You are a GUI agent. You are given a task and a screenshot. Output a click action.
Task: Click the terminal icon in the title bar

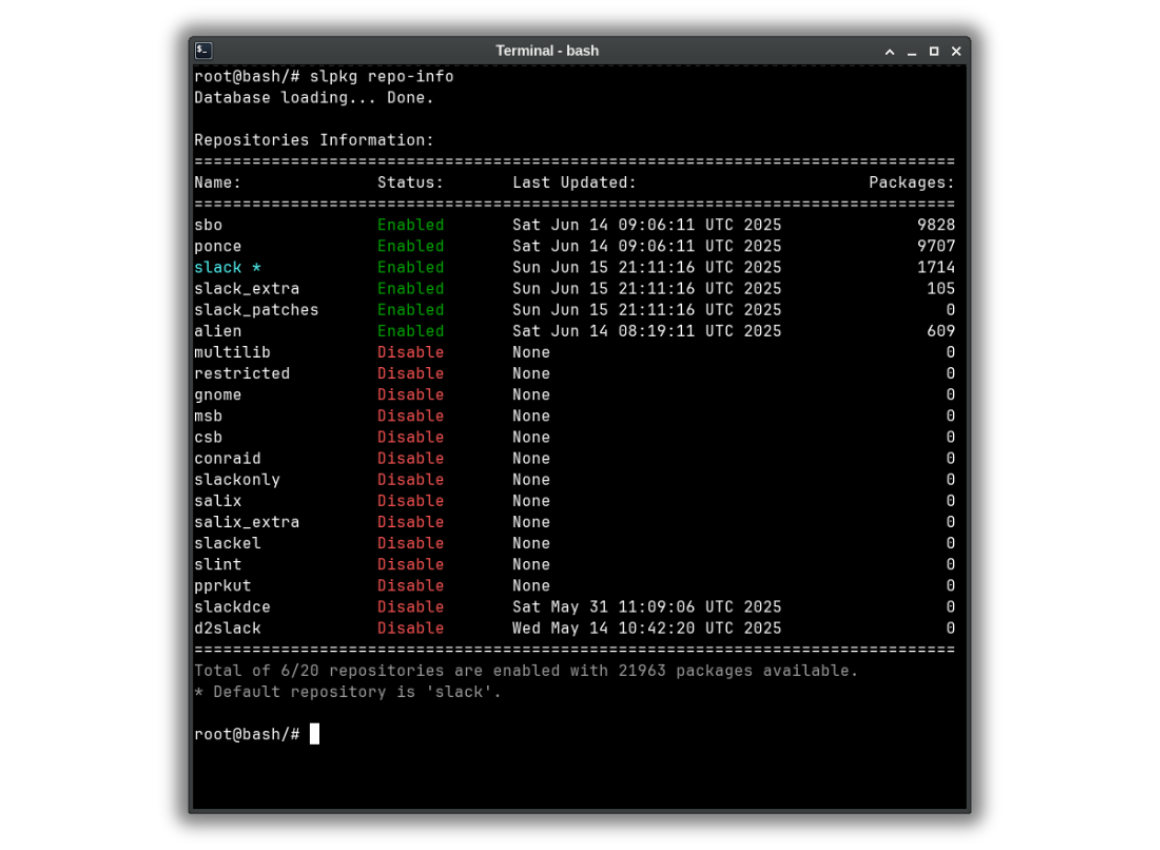(203, 50)
